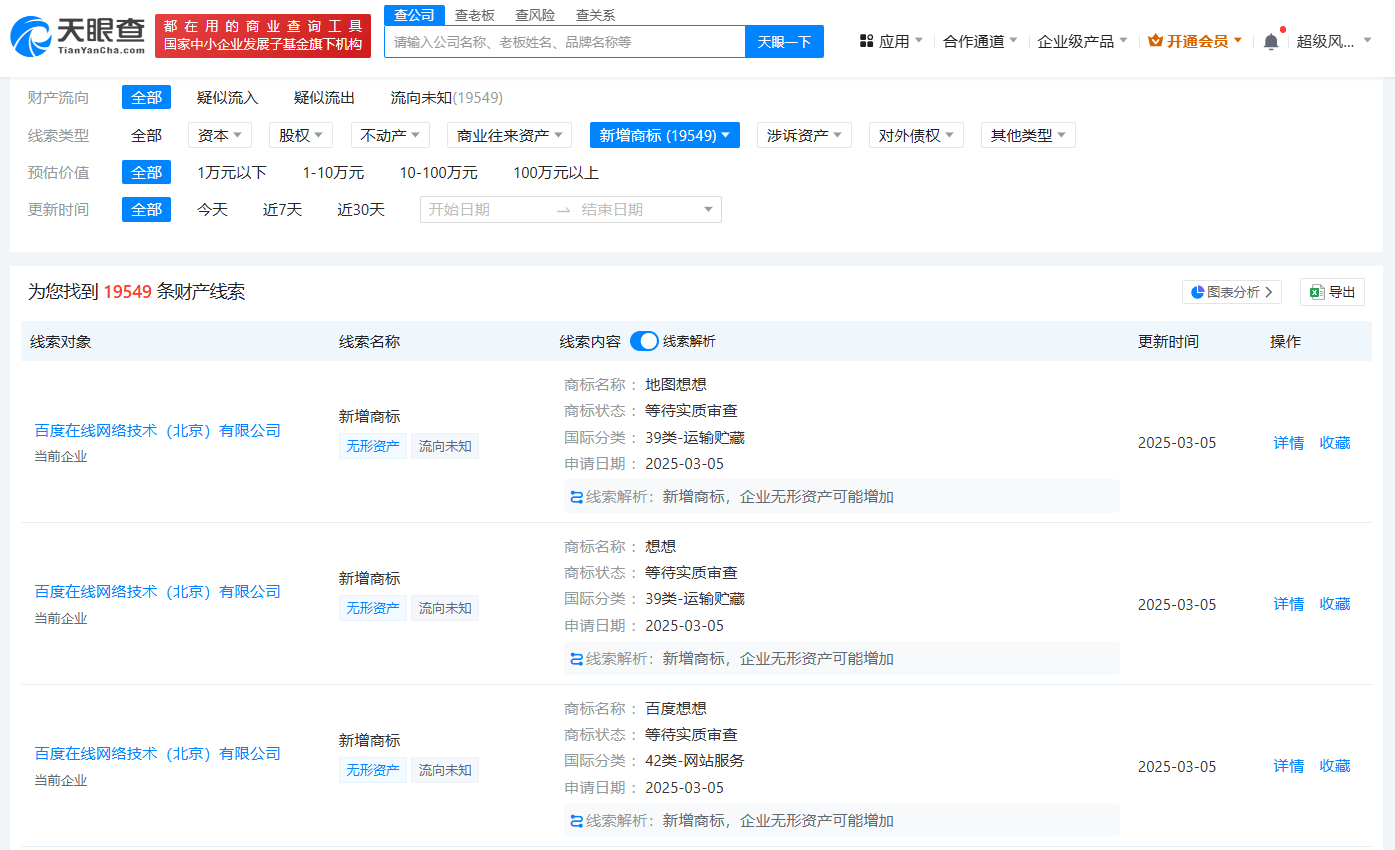This screenshot has height=850, width=1395.
Task: Switch to the 查风险 search tab
Action: pos(535,15)
